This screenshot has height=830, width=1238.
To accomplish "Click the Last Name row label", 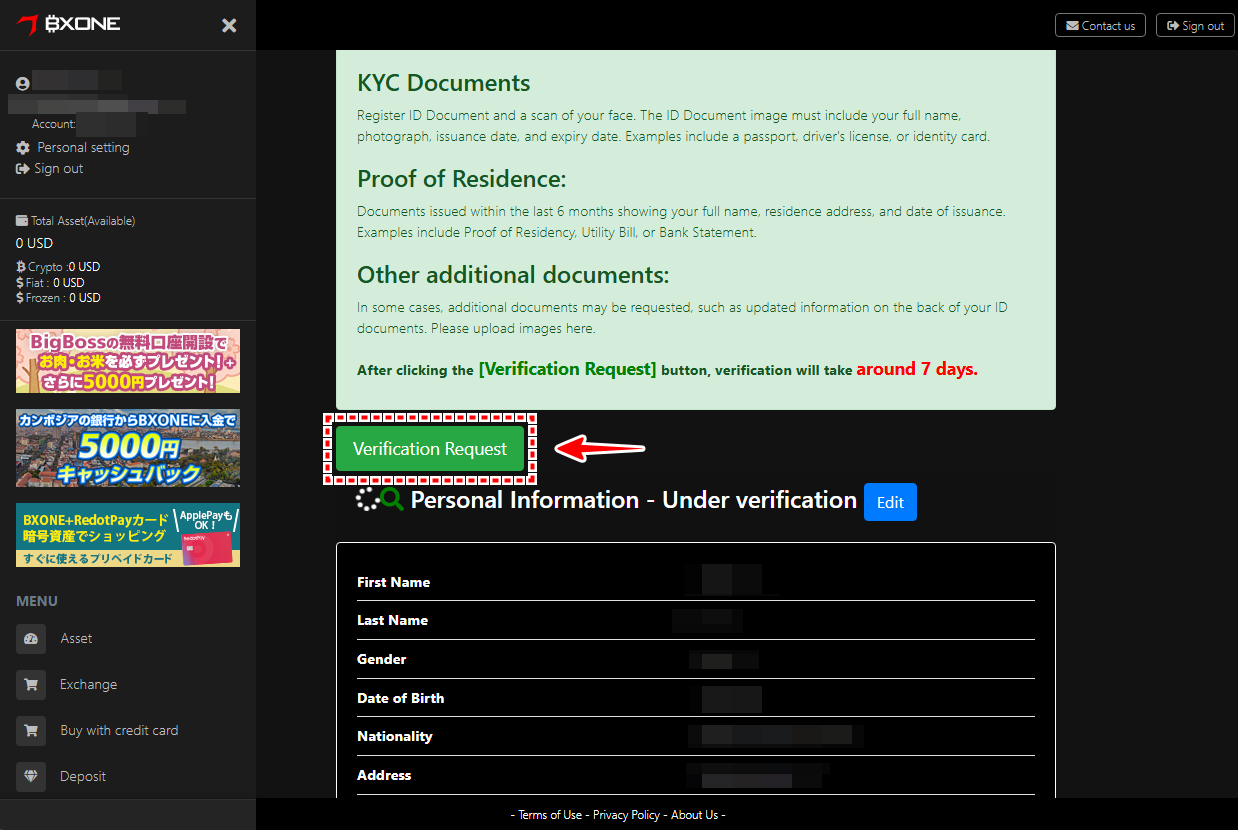I will coord(392,620).
